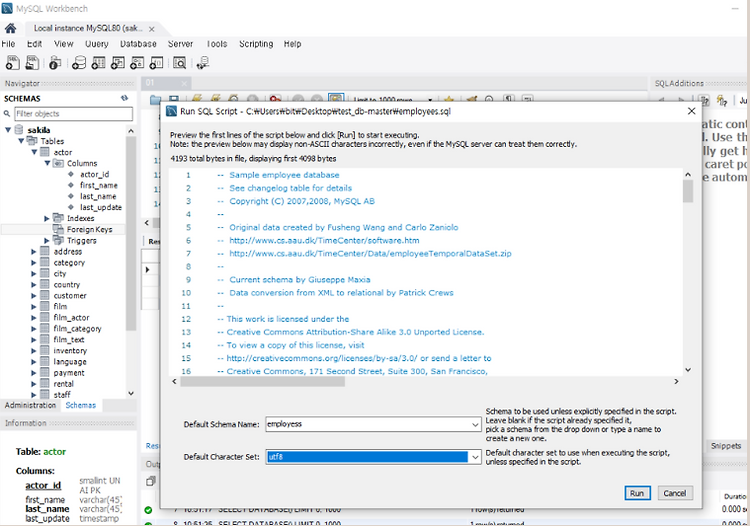This screenshot has width=750, height=526.
Task: Close the Local instance connection tab
Action: click(x=152, y=29)
